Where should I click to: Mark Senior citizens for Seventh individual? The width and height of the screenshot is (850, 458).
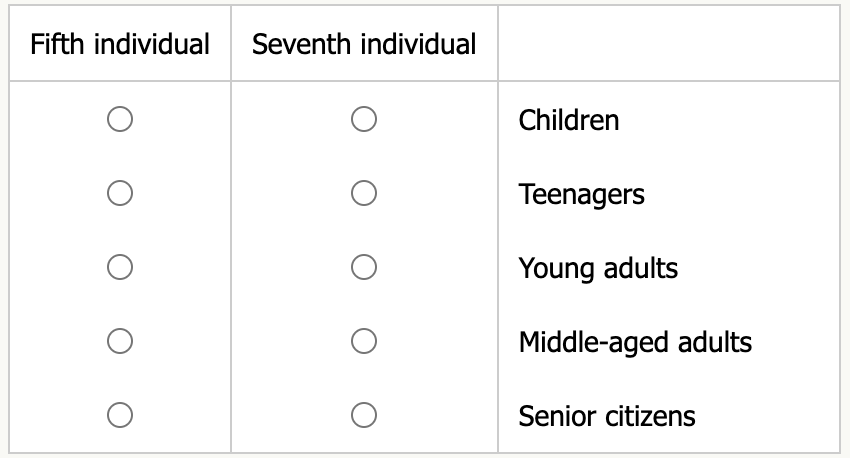point(364,415)
